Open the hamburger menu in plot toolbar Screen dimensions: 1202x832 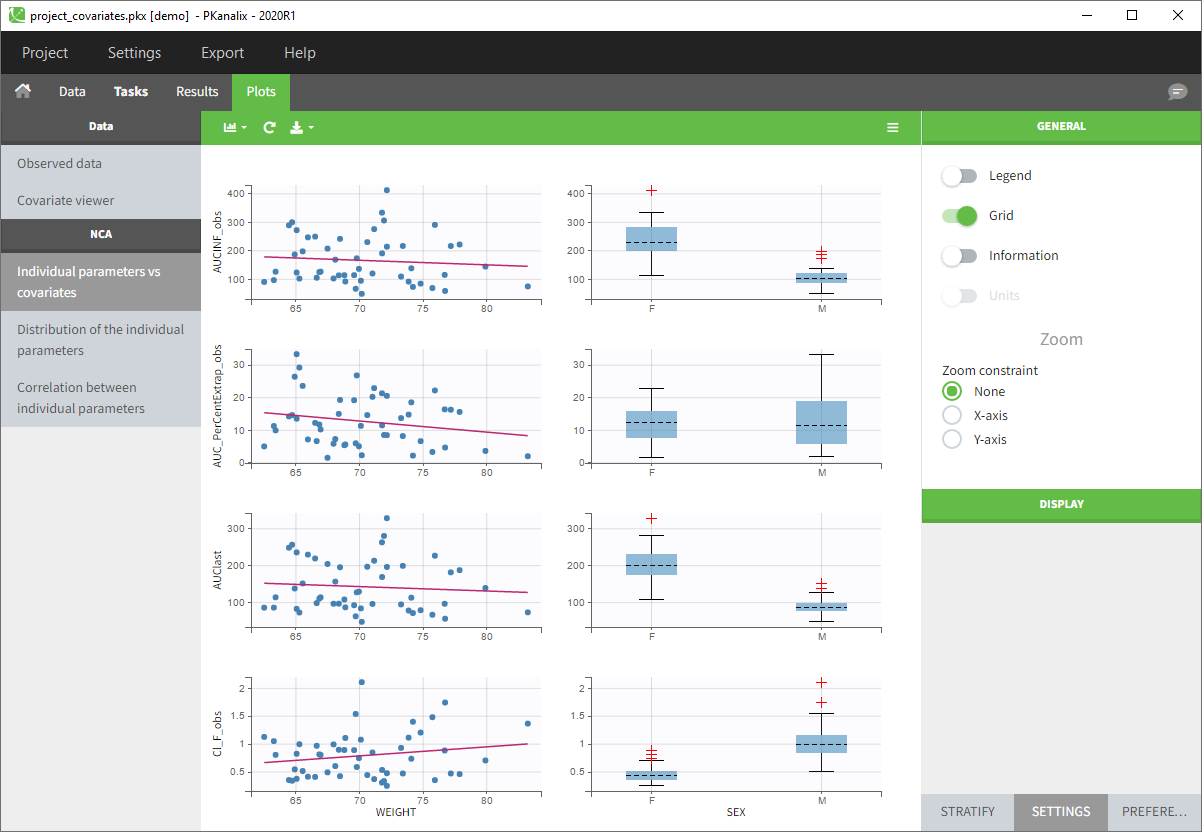pos(893,128)
